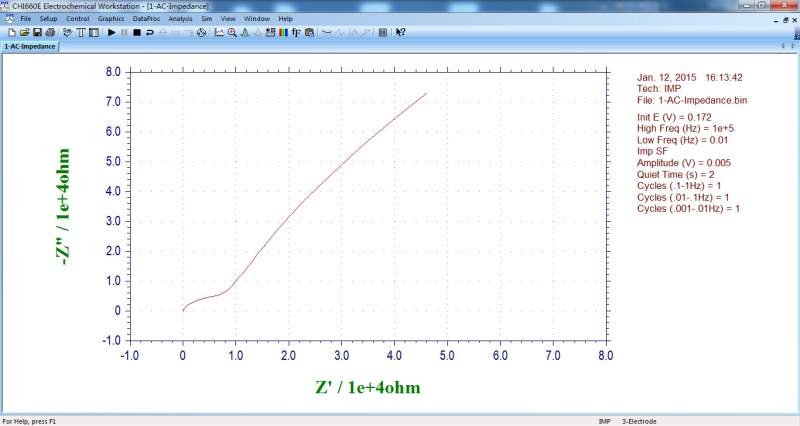Screen dimensions: 800x426
Task: Click the Init E (V) = 0.172 line
Action: 674,117
